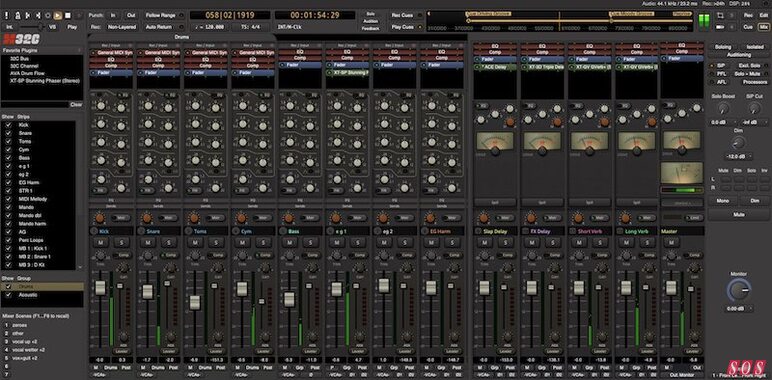Toggle the Kick channel Comp switch
Screen dimensions: 772x380
[122, 255]
